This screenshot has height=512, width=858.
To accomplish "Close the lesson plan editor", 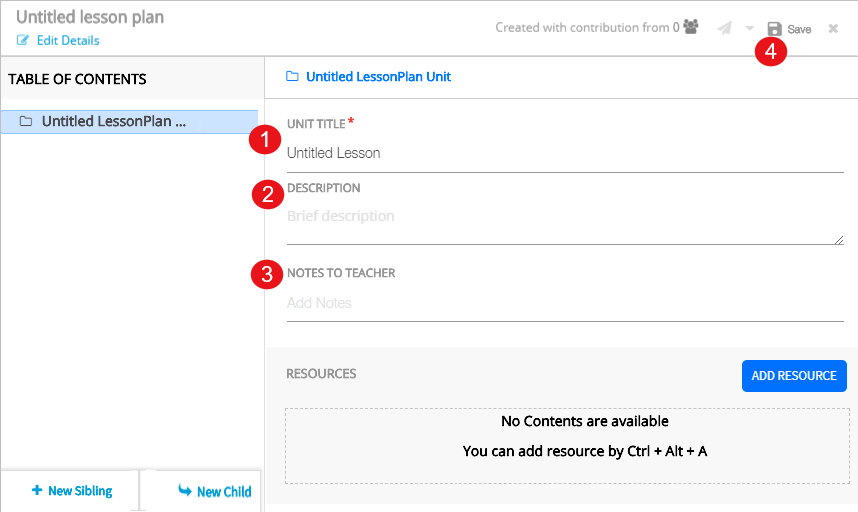I will (833, 29).
